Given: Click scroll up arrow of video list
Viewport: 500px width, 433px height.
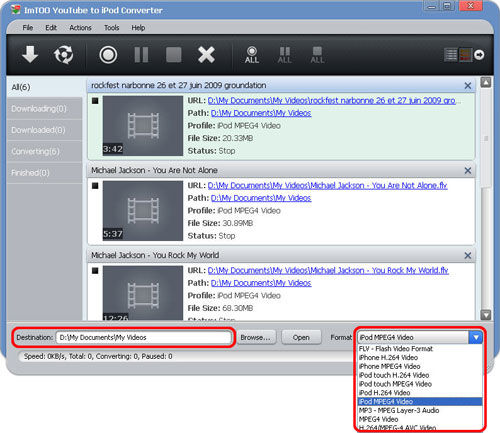Looking at the screenshot, I should 486,82.
